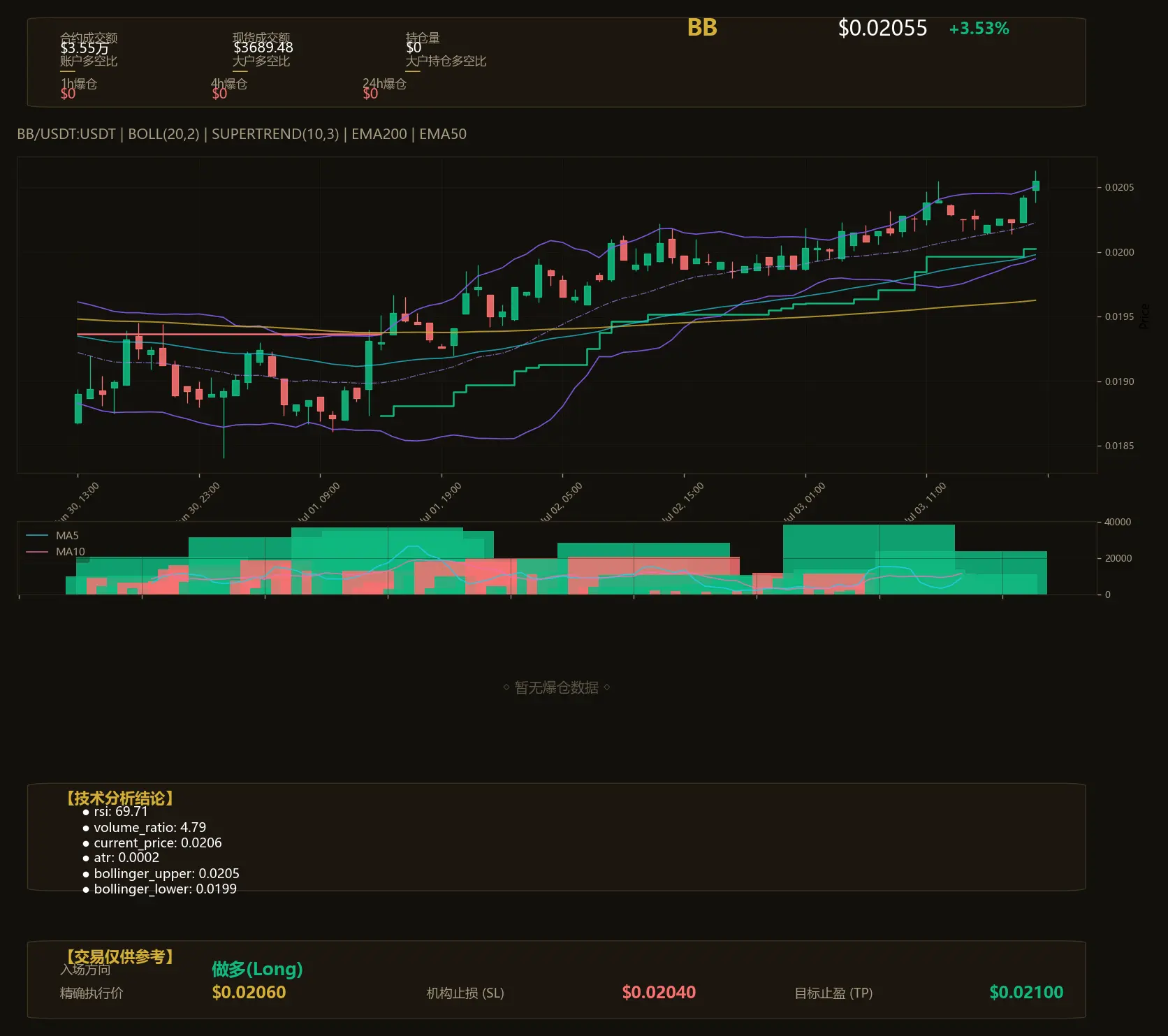Click the 0.0200 price axis label
The height and width of the screenshot is (1036, 1168).
click(x=1119, y=252)
